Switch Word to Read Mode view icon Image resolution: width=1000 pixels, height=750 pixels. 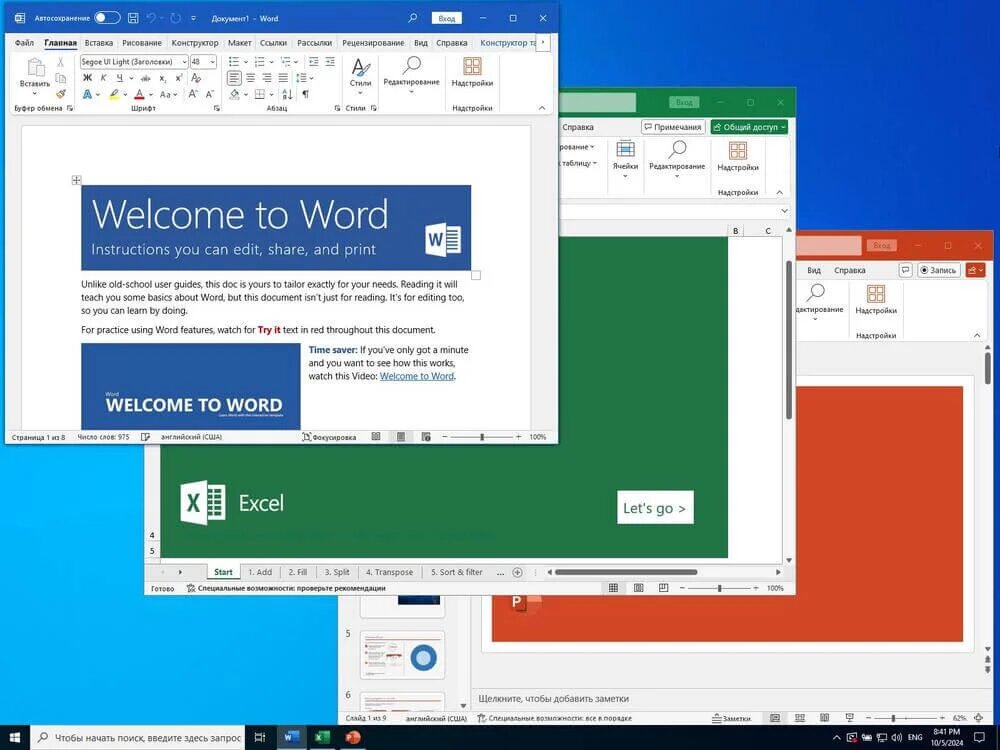[376, 437]
